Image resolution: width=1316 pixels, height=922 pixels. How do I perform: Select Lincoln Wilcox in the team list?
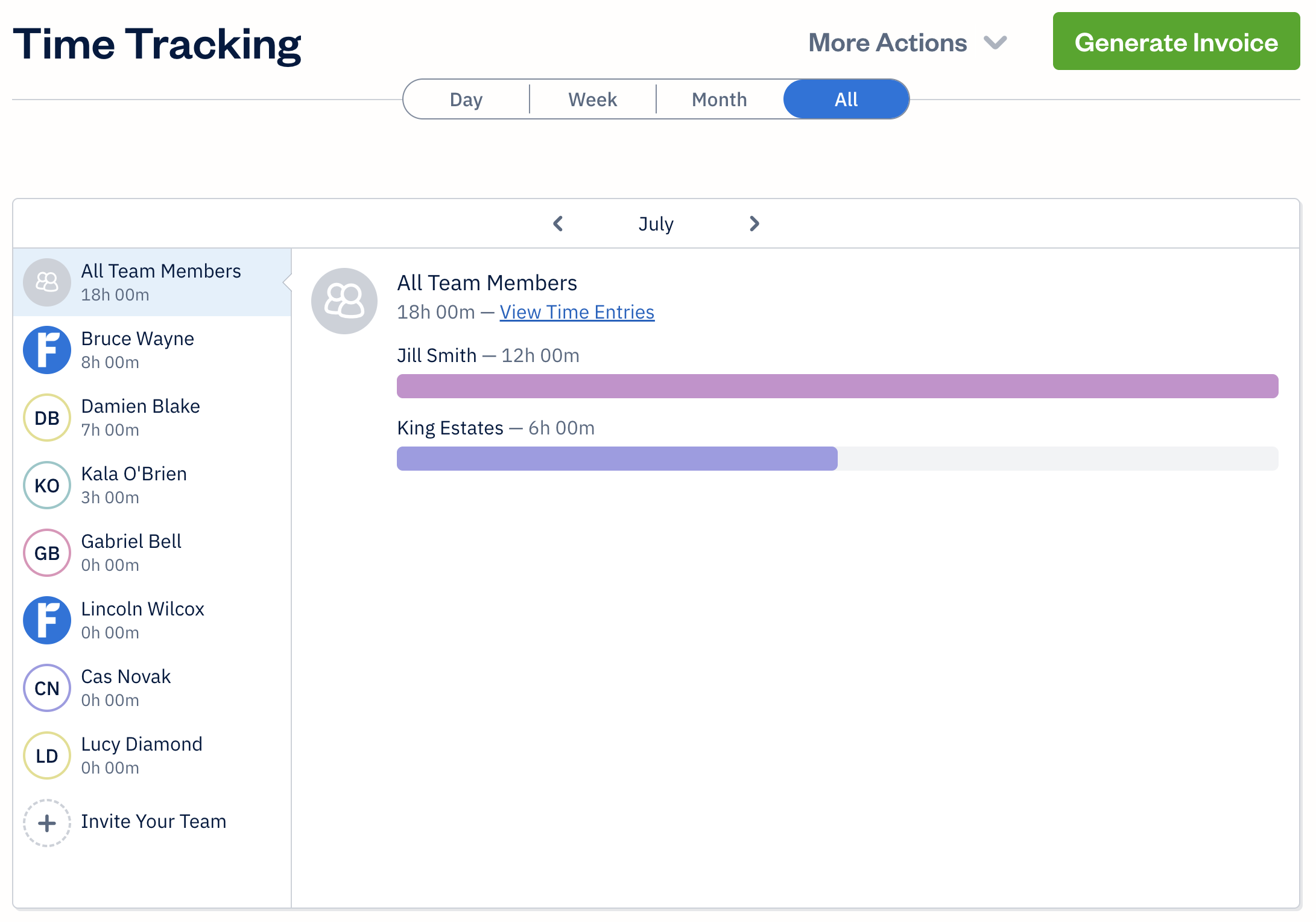(x=152, y=620)
